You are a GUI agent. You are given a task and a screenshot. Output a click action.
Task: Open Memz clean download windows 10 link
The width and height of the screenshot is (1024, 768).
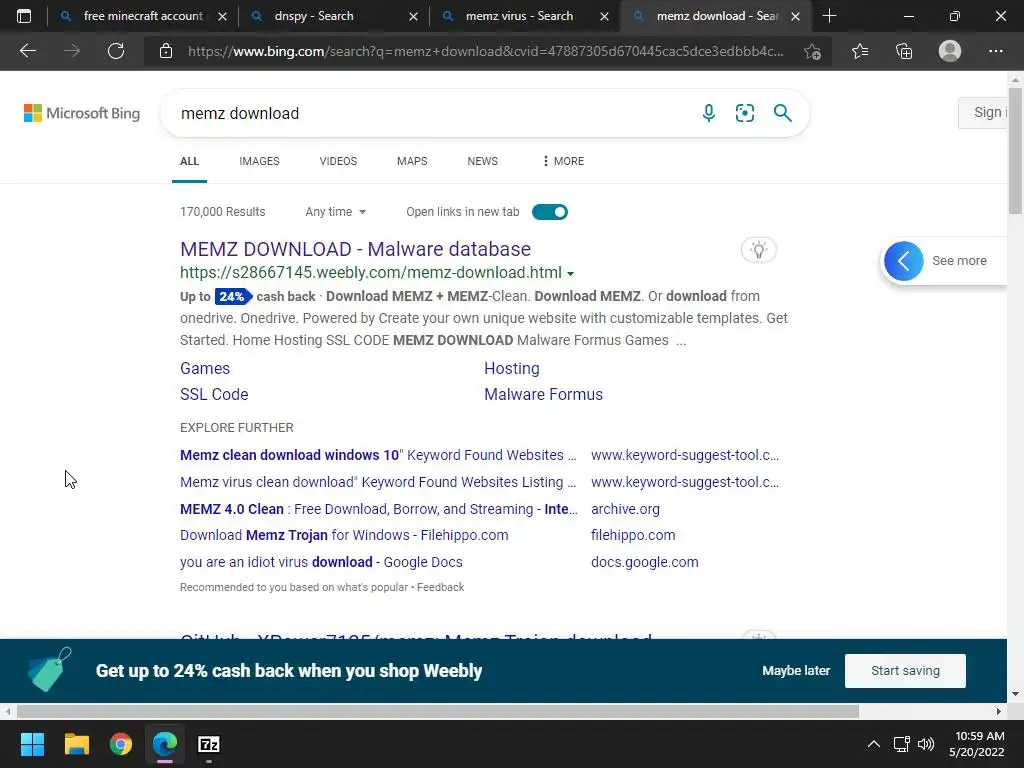click(378, 455)
